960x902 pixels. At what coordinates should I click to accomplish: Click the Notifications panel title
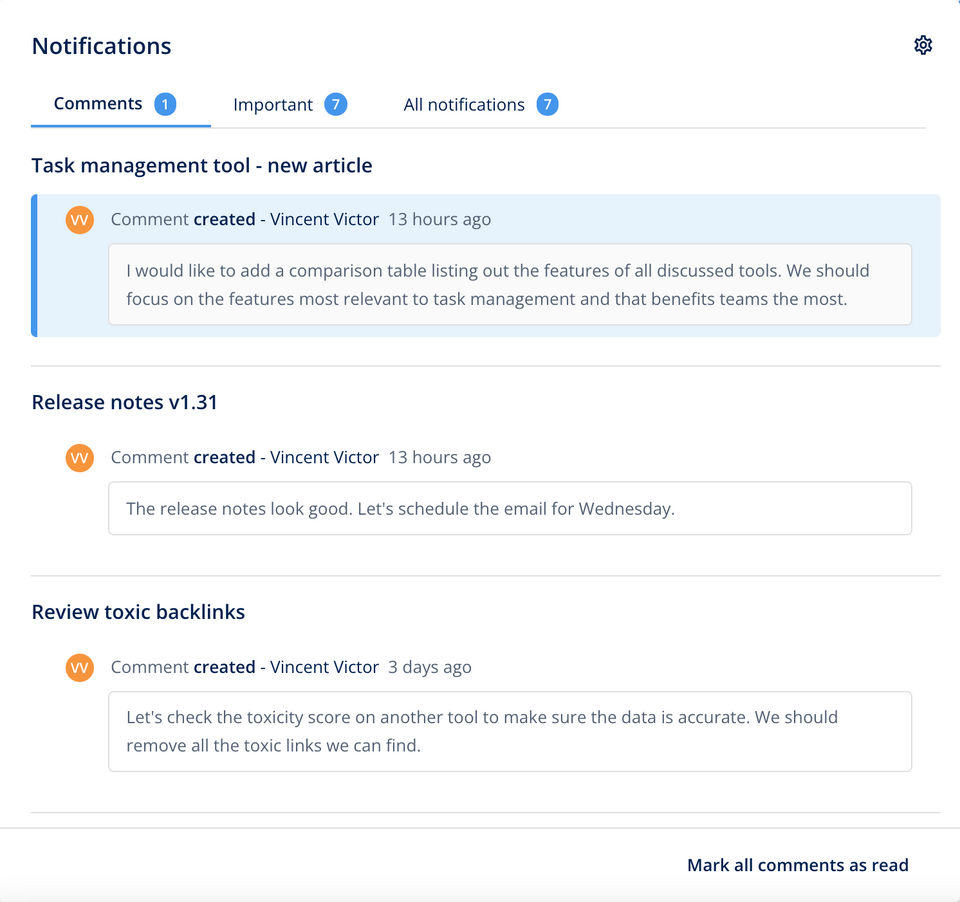[102, 46]
